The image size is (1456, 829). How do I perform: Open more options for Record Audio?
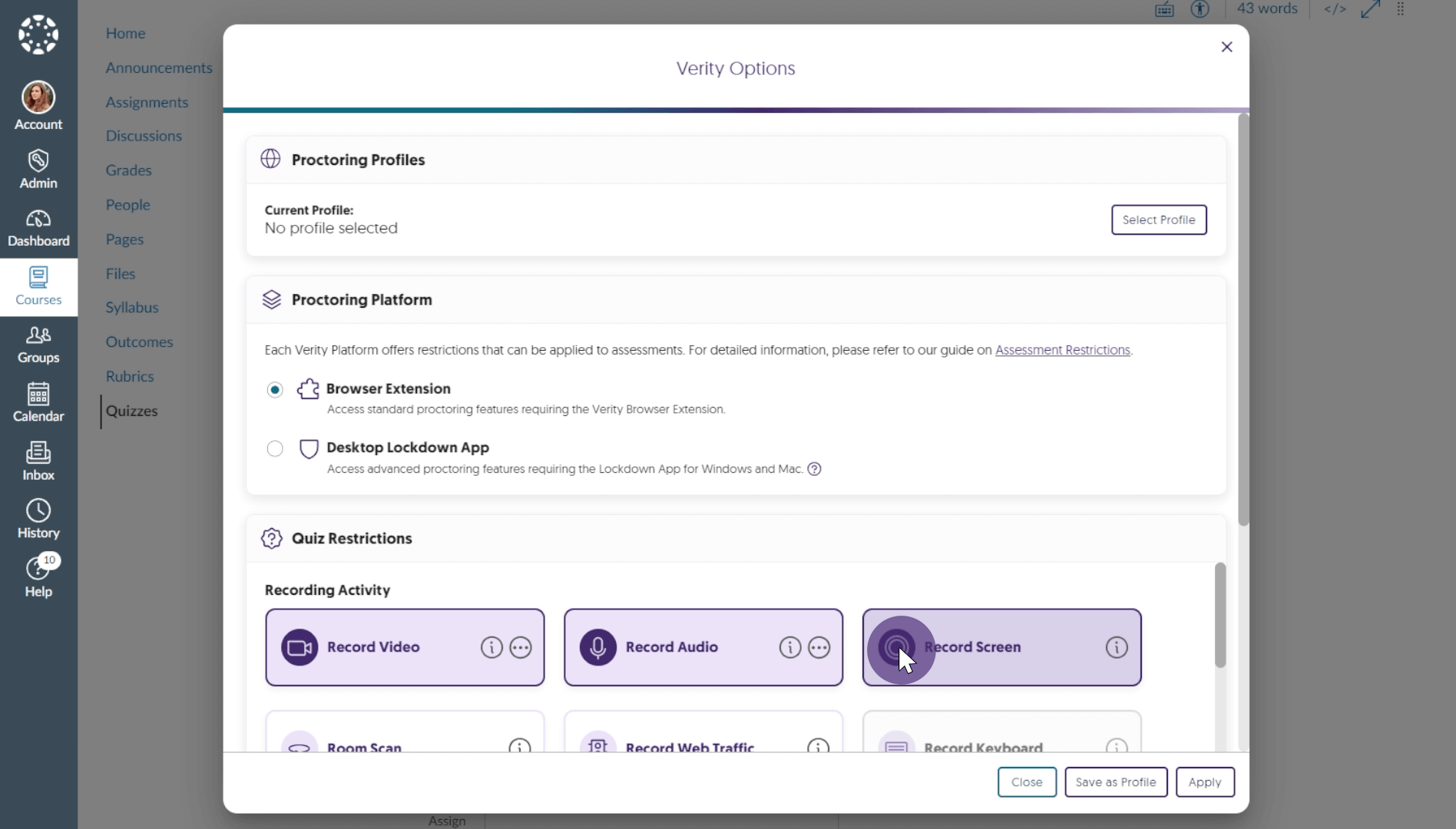tap(819, 647)
